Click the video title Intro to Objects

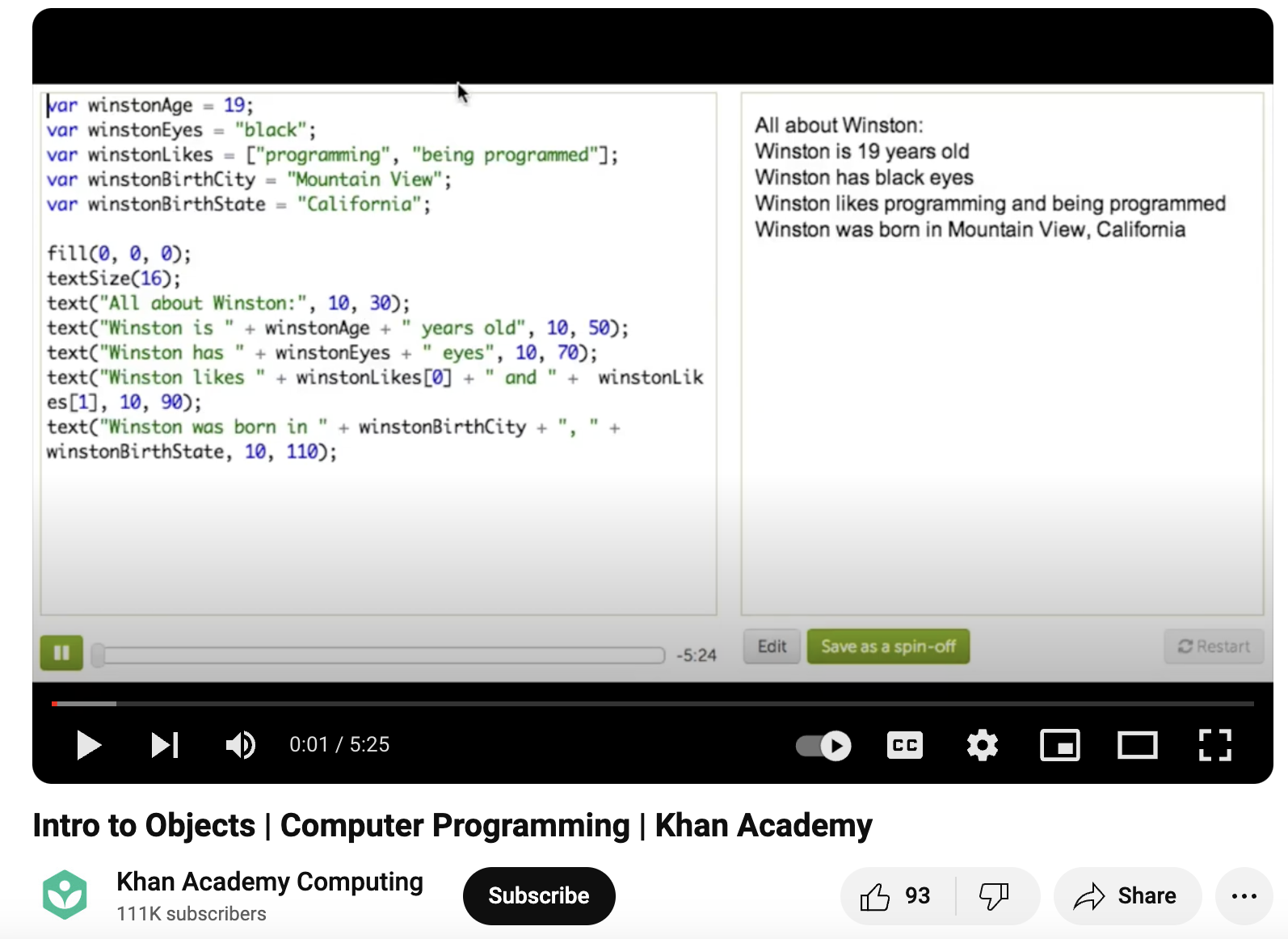coord(452,825)
